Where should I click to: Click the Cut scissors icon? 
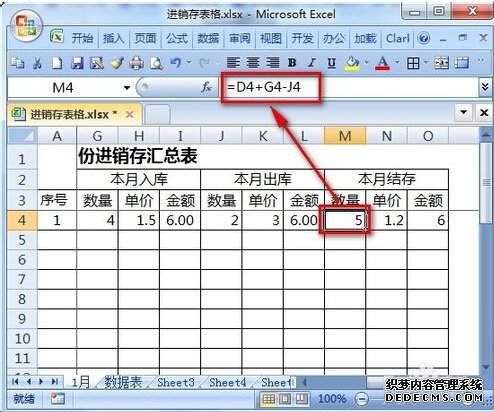(37, 63)
